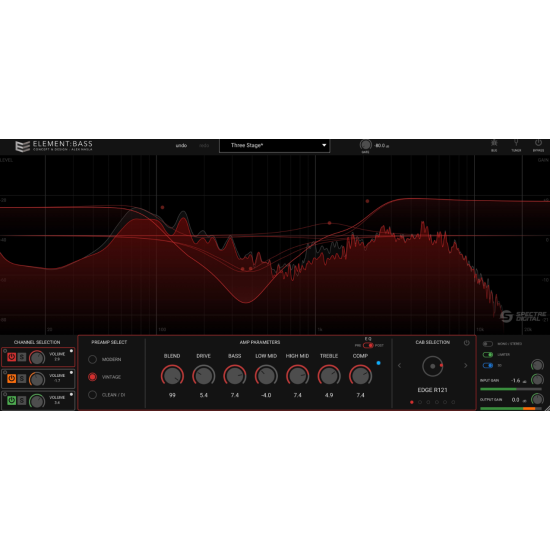Screen dimensions: 550x550
Task: Select the Clean / DI preamp radio button
Action: (x=93, y=395)
